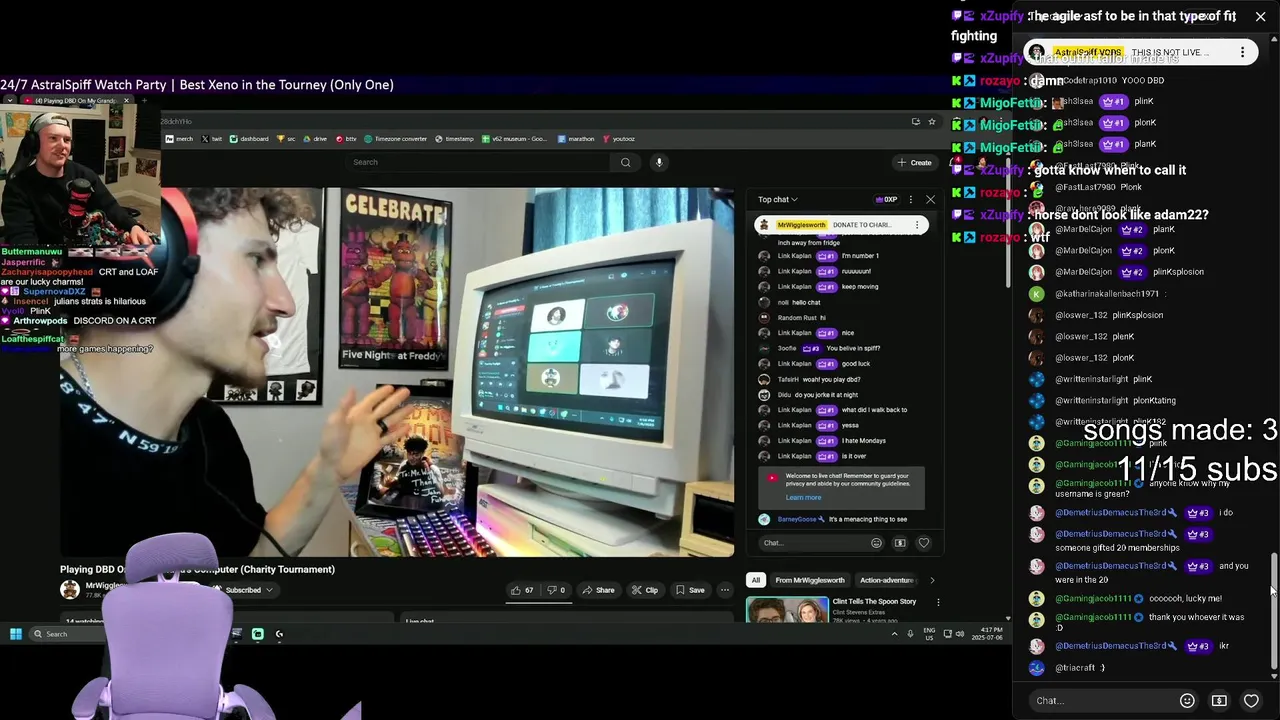The height and width of the screenshot is (720, 1280).
Task: Click the YouTube search magnifier button
Action: click(x=626, y=162)
